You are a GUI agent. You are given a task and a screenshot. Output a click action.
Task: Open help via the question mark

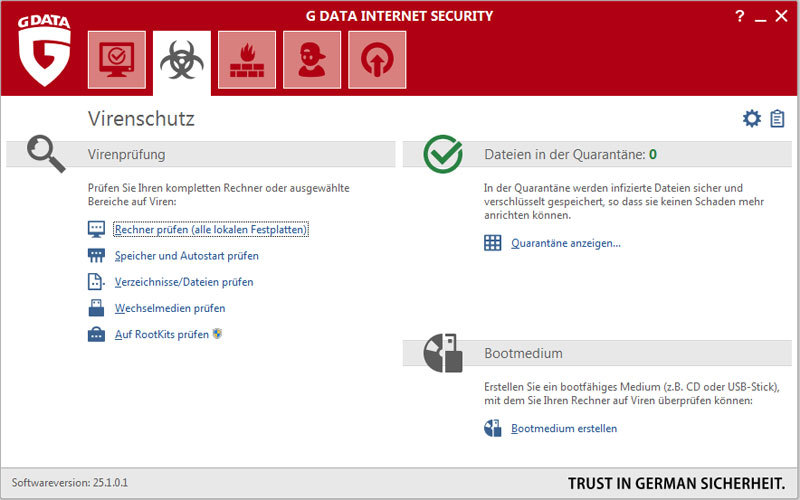click(740, 16)
